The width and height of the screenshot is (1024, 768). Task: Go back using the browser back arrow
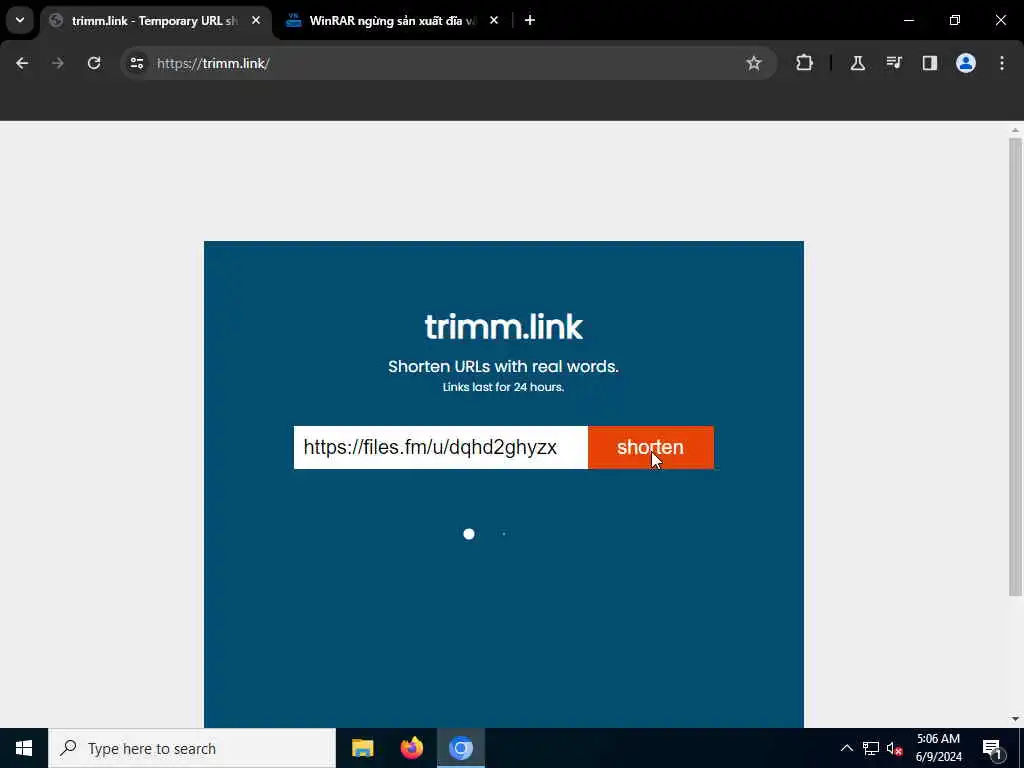(22, 63)
